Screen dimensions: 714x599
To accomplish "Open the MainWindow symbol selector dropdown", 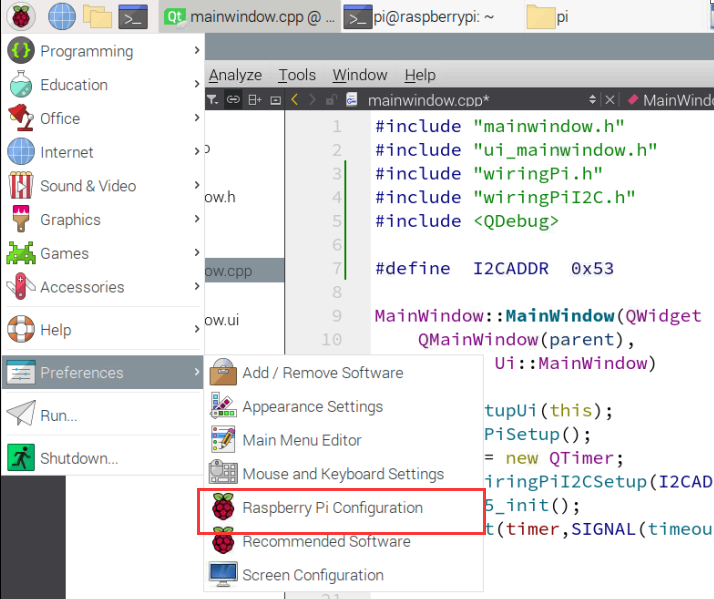I will 669,100.
